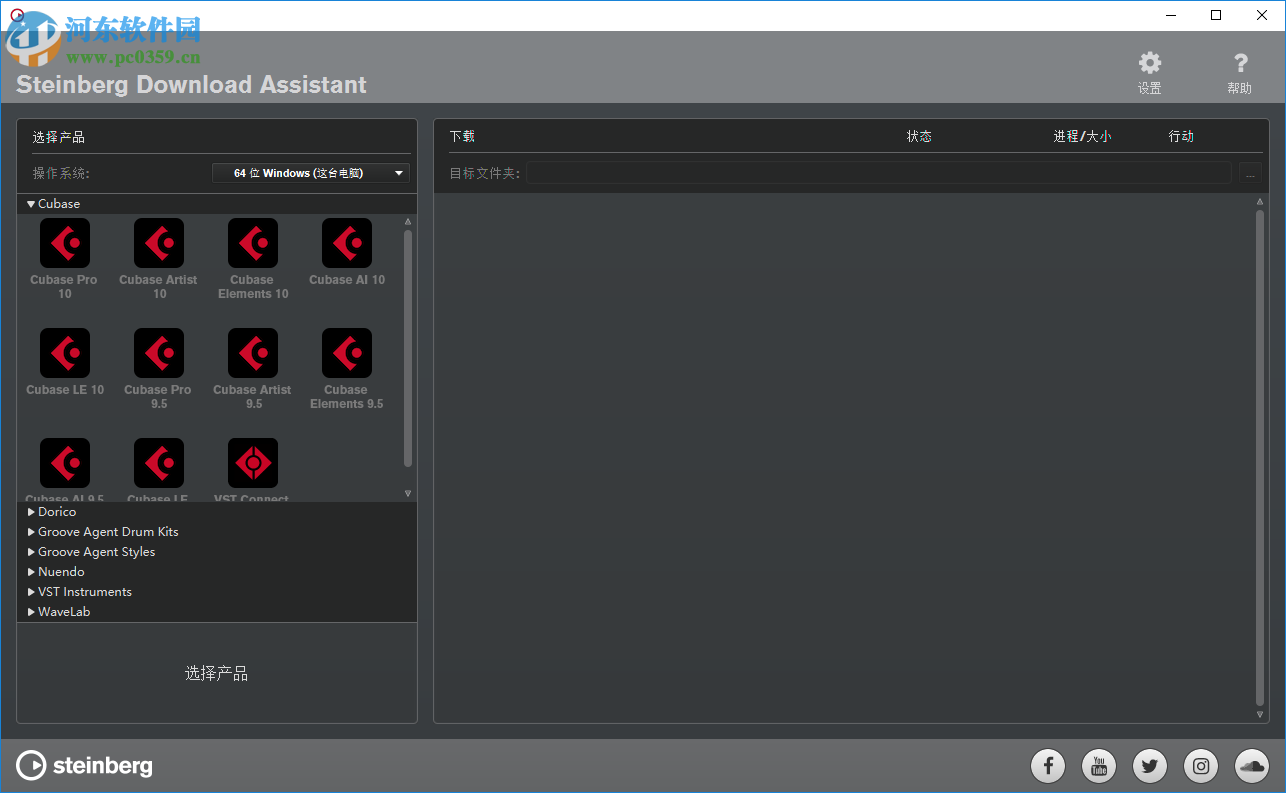1286x793 pixels.
Task: Open the Instagram icon
Action: [x=1200, y=765]
